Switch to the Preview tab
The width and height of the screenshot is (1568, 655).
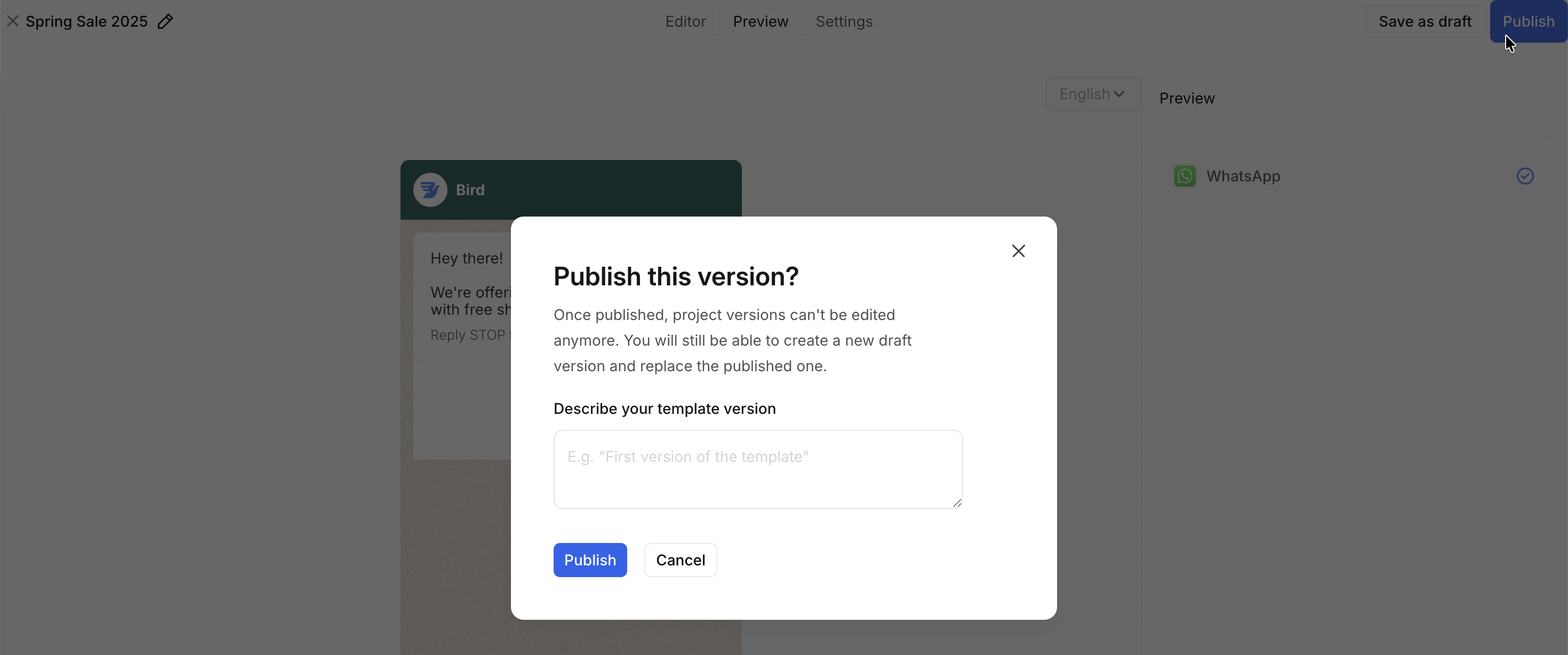point(760,21)
